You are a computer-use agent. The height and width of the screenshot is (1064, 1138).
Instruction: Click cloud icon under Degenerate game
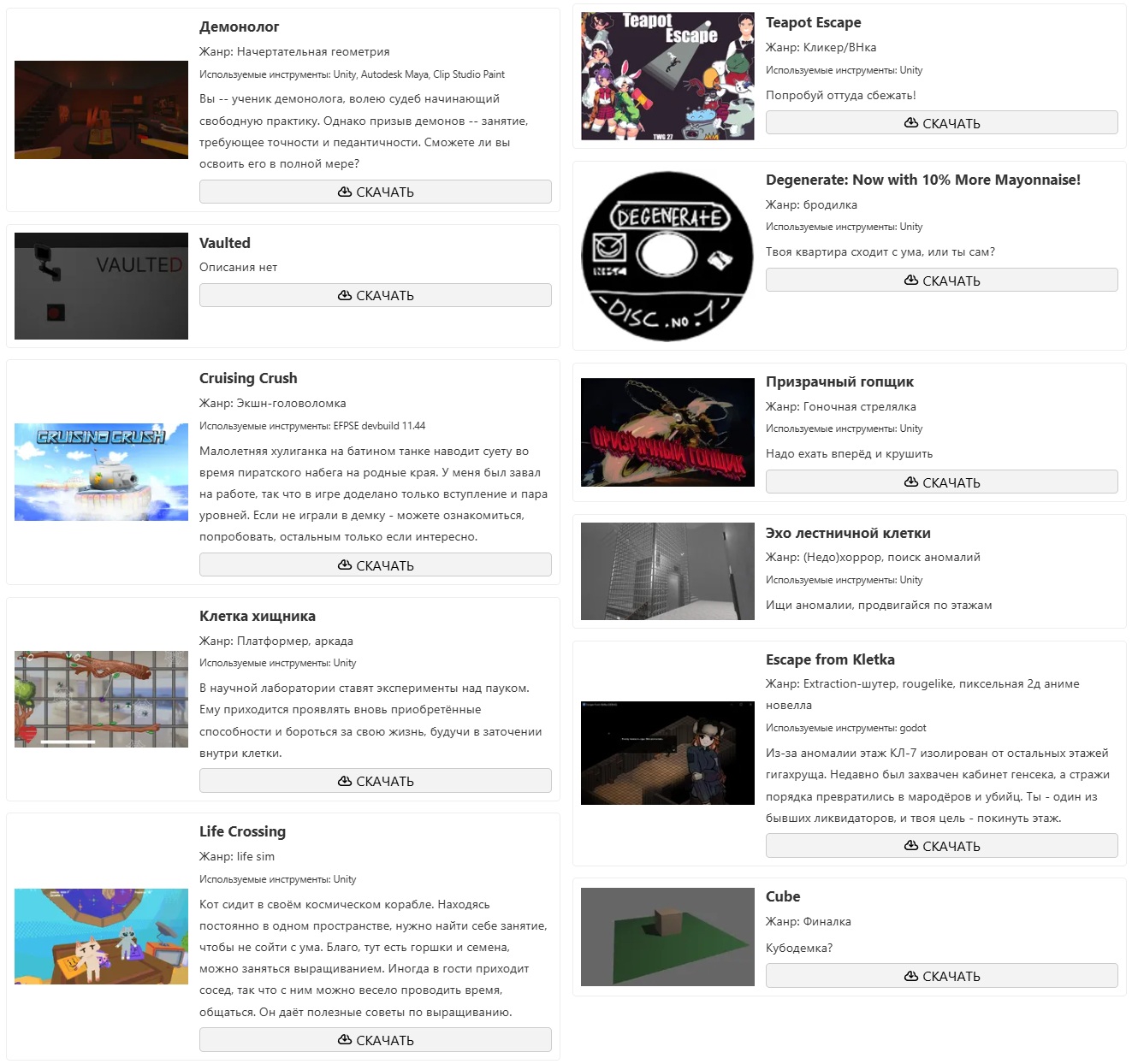(x=911, y=281)
